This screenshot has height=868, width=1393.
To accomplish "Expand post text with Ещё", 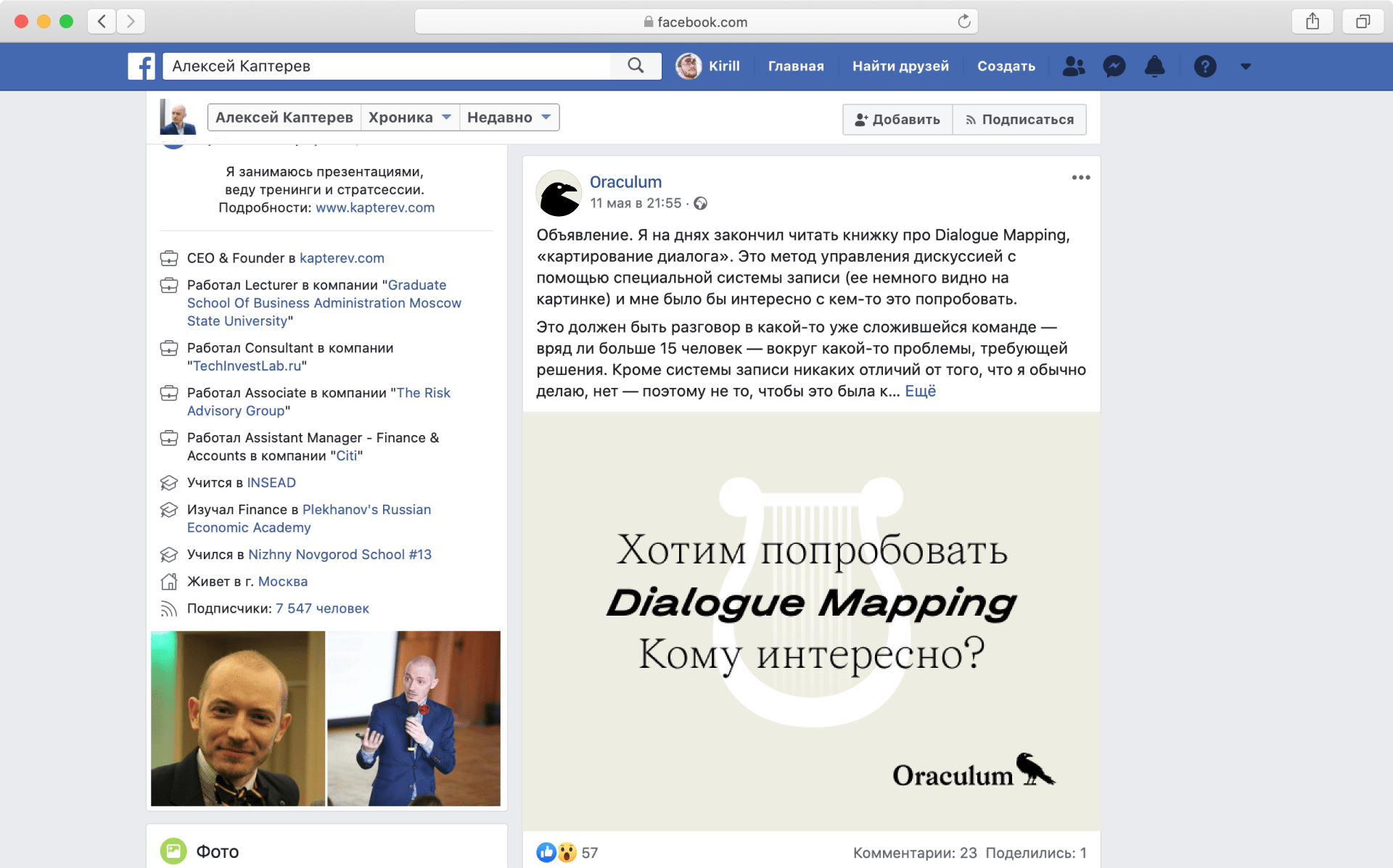I will coord(920,392).
